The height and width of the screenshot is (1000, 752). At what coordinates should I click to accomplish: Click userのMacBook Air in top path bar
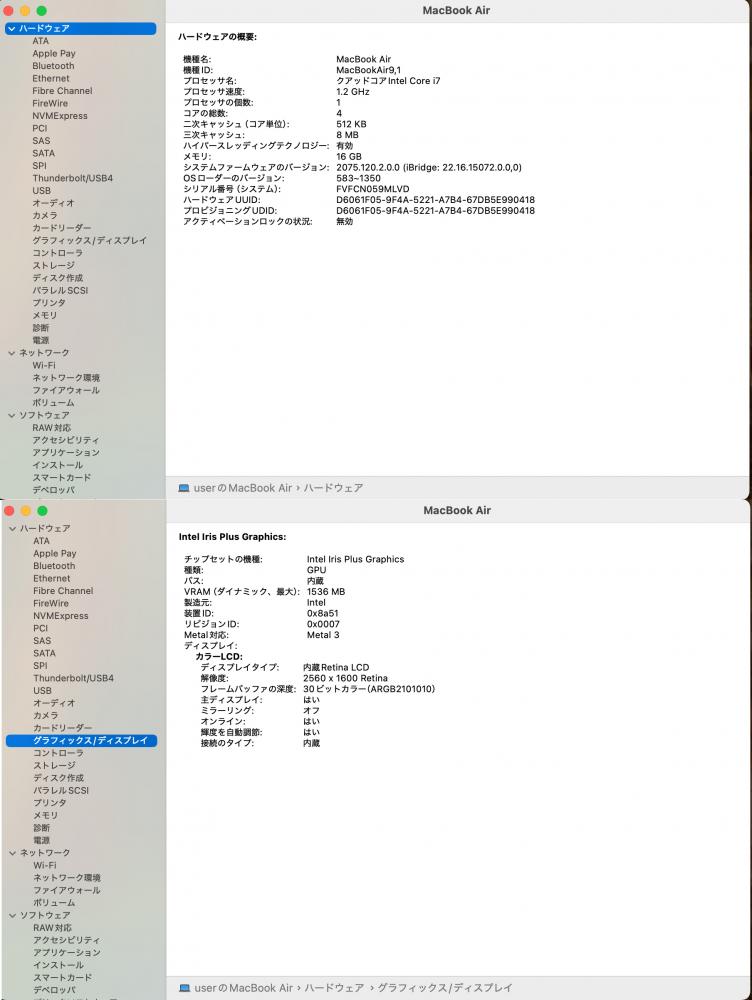pos(242,488)
